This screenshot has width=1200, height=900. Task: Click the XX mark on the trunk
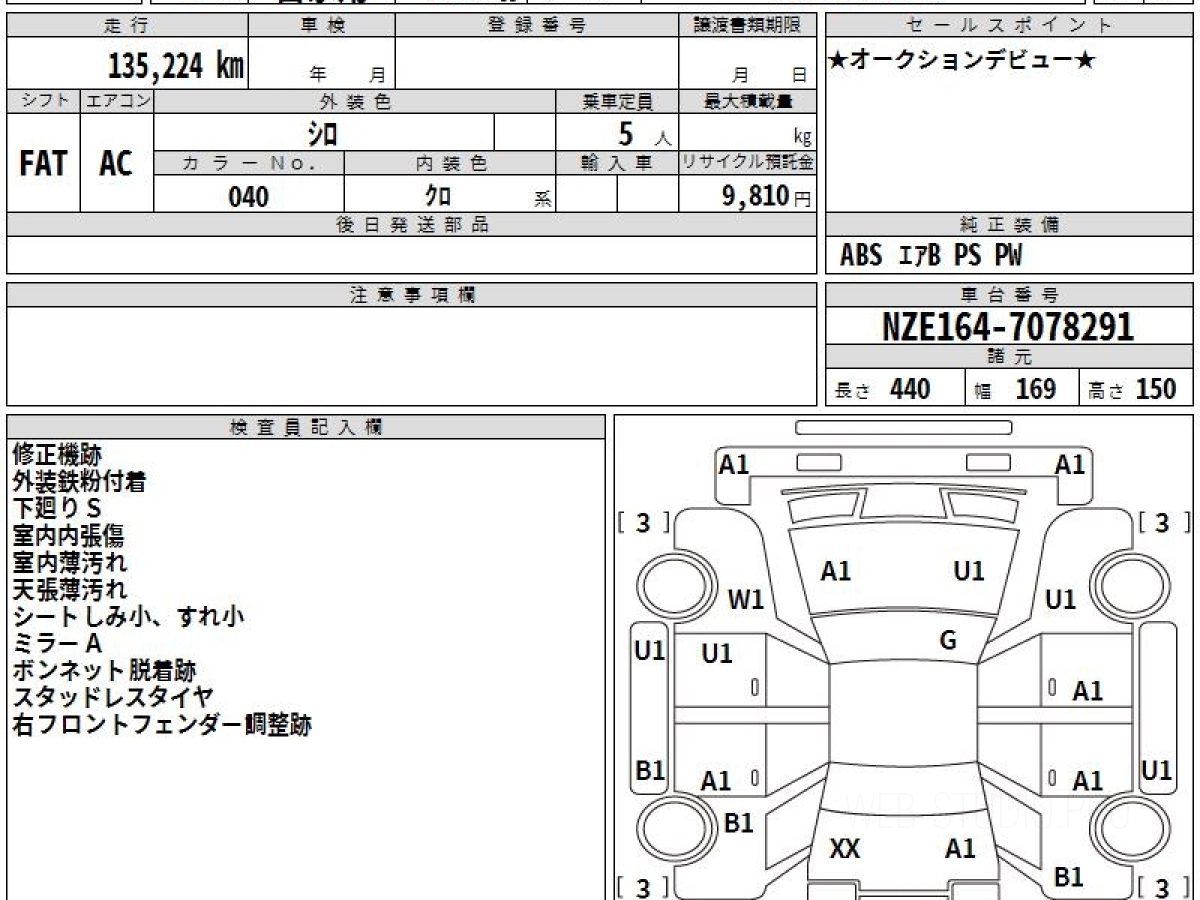(x=845, y=850)
